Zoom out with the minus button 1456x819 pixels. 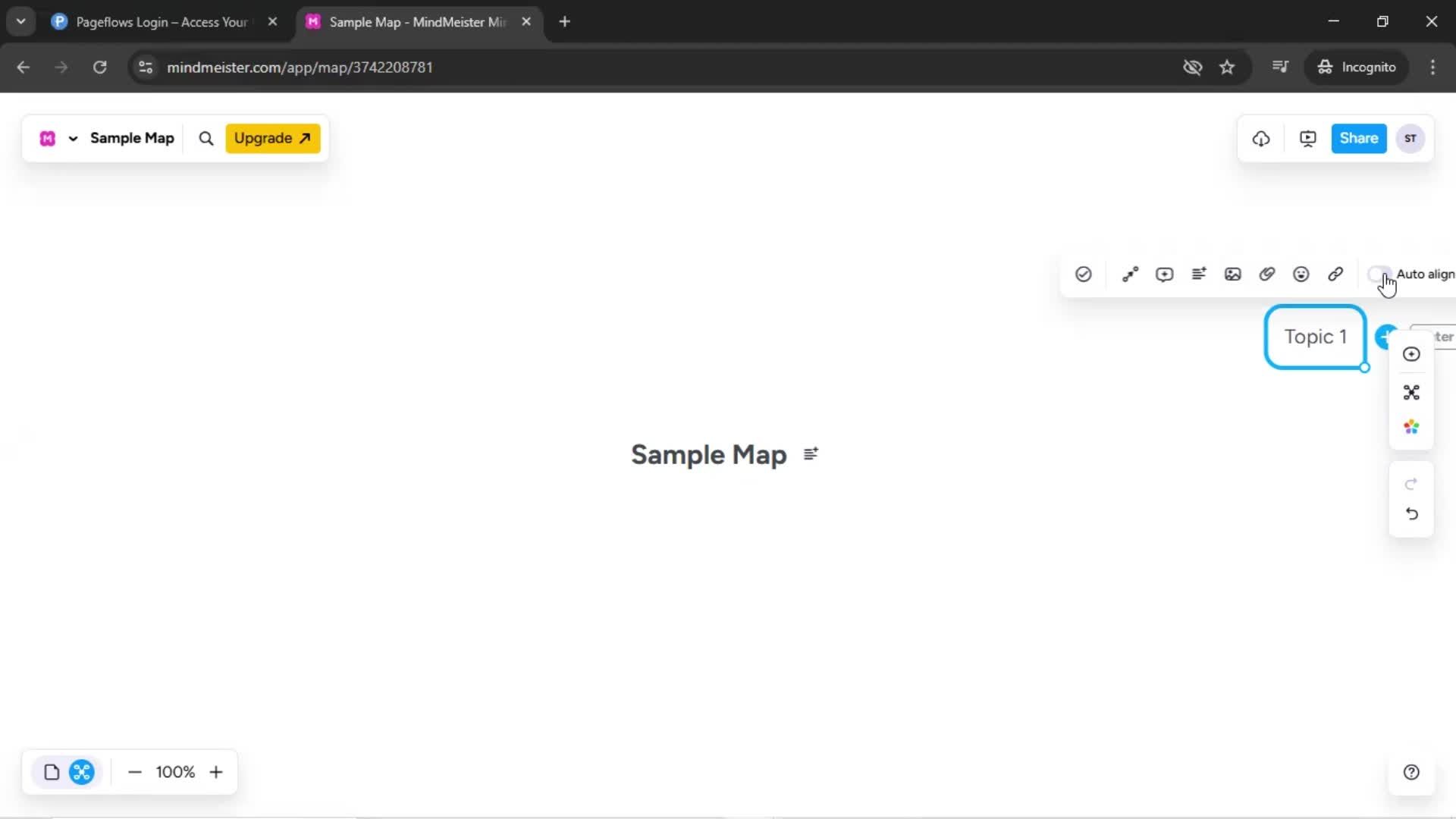(135, 772)
